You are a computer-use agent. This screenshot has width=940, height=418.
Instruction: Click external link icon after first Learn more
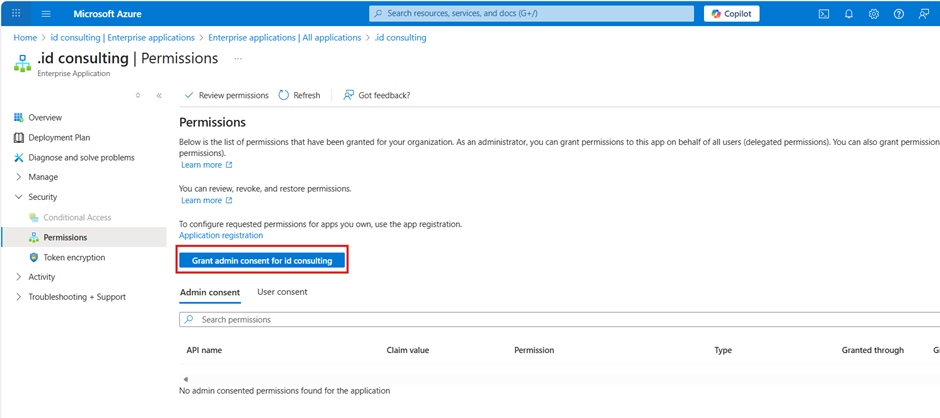click(x=228, y=165)
